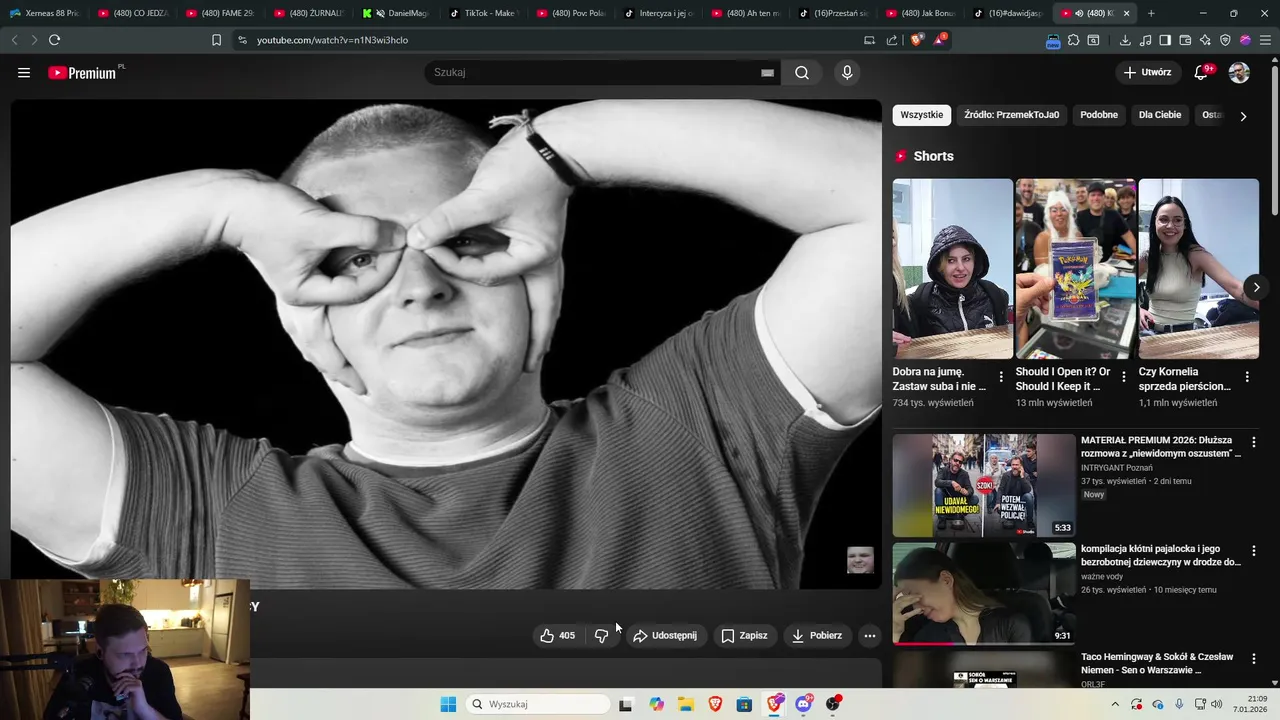Image resolution: width=1280 pixels, height=720 pixels.
Task: Bookmark this page icon
Action: 216,40
